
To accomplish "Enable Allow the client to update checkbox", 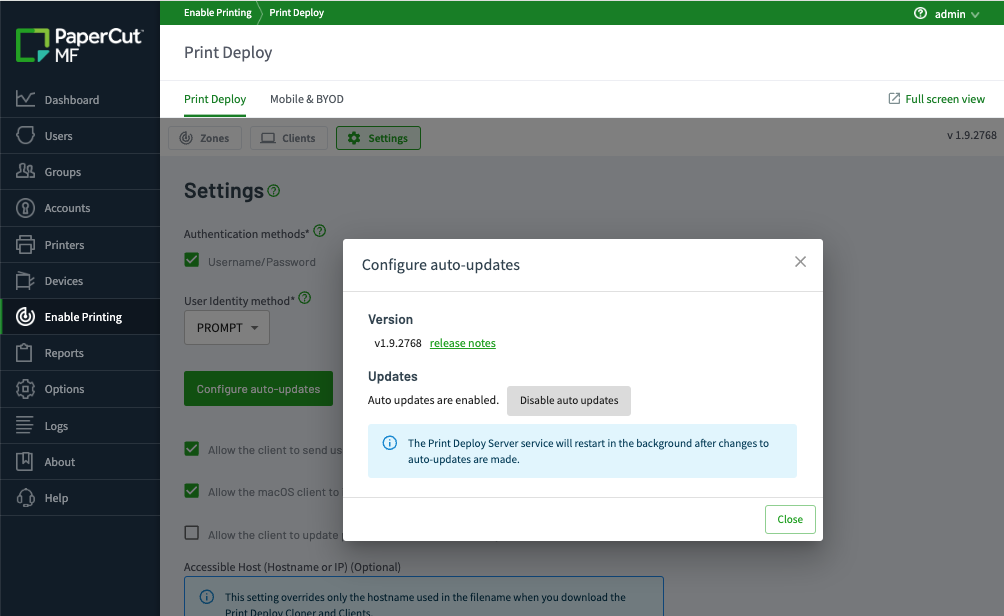I will 191,533.
